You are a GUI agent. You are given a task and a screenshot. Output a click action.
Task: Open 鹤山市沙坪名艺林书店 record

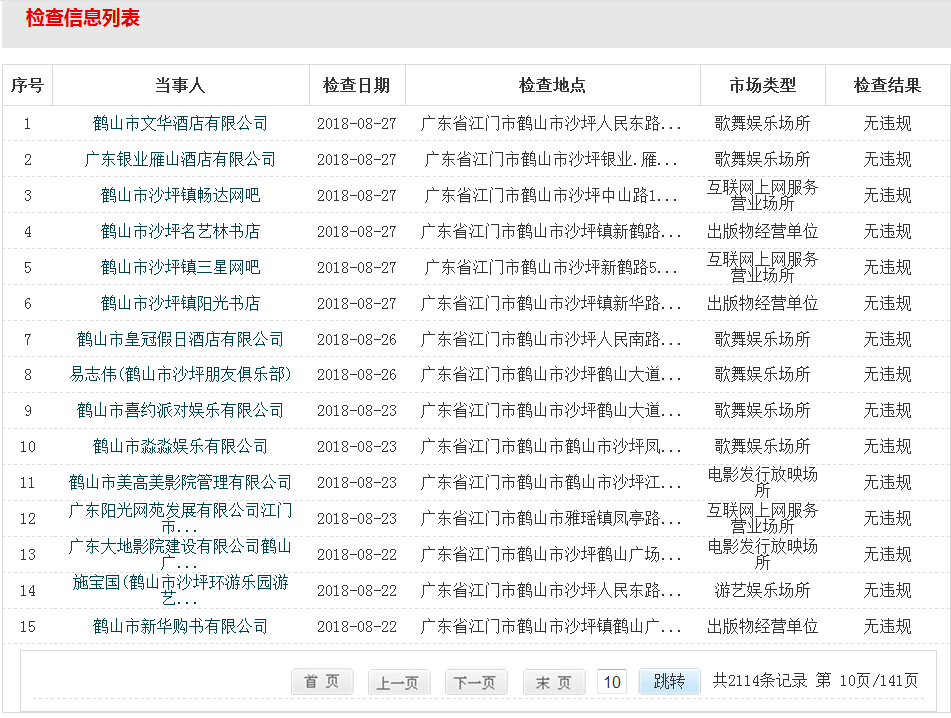click(x=180, y=232)
